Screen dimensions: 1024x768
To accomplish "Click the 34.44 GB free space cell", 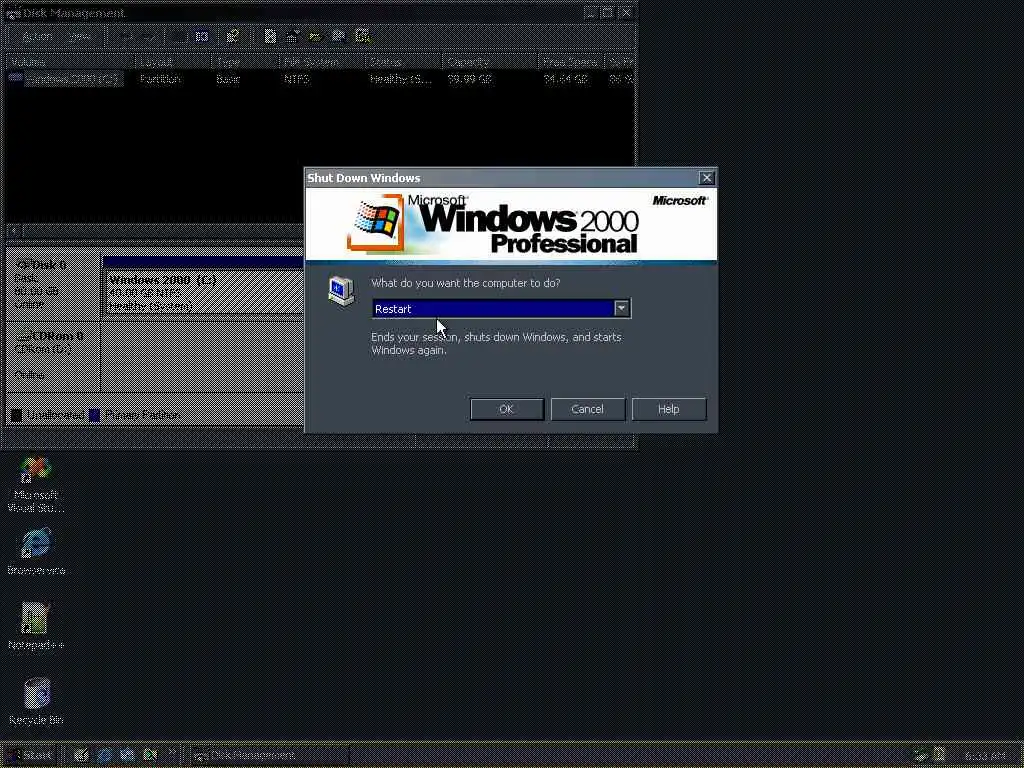I will [x=566, y=79].
